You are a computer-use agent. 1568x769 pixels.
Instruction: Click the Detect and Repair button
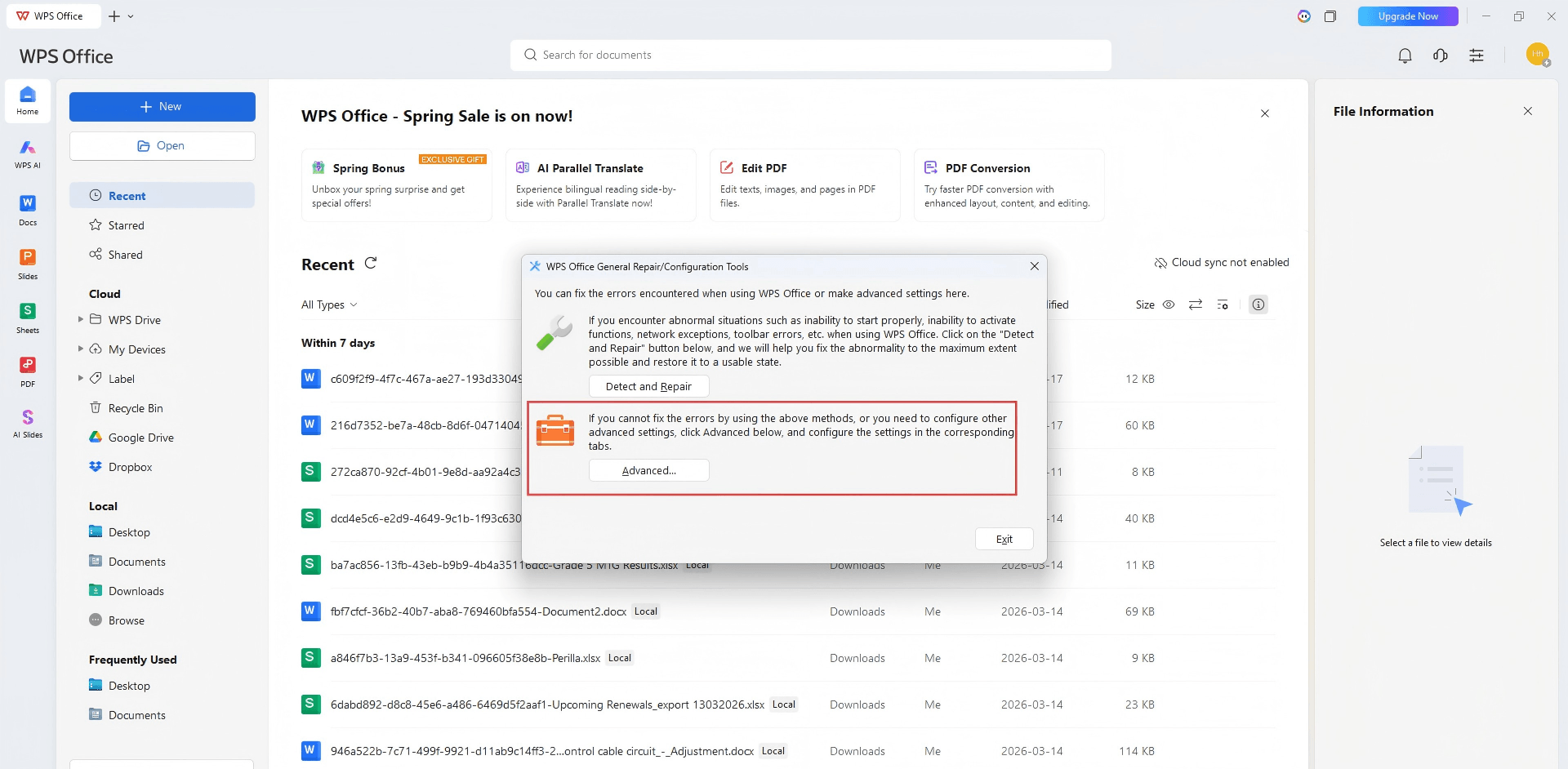tap(648, 386)
